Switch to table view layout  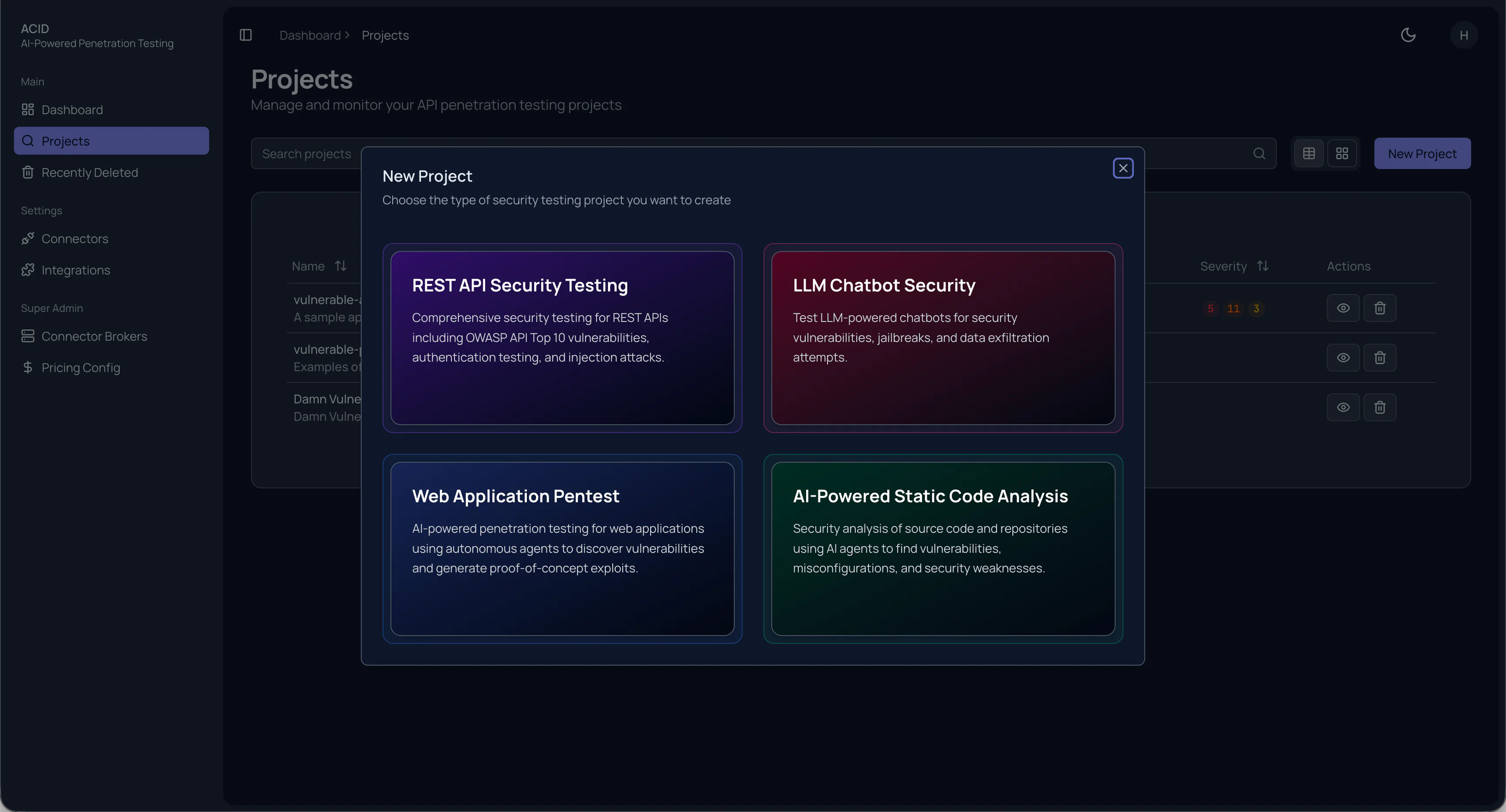[1309, 153]
